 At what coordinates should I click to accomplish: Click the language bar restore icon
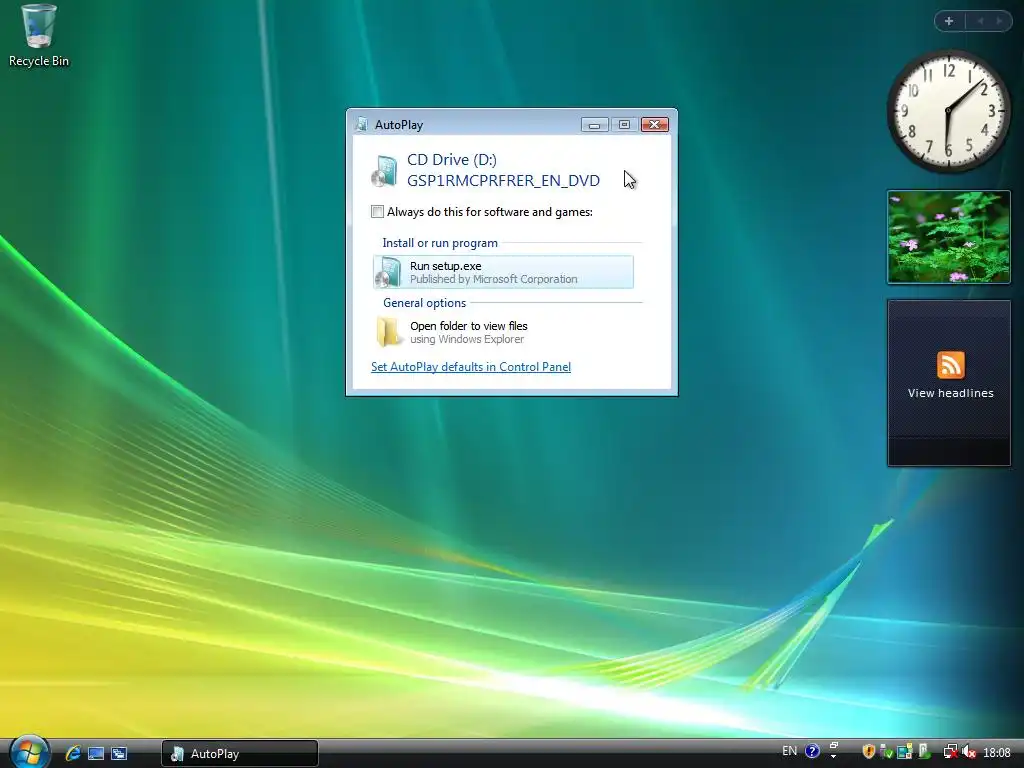pyautogui.click(x=833, y=745)
